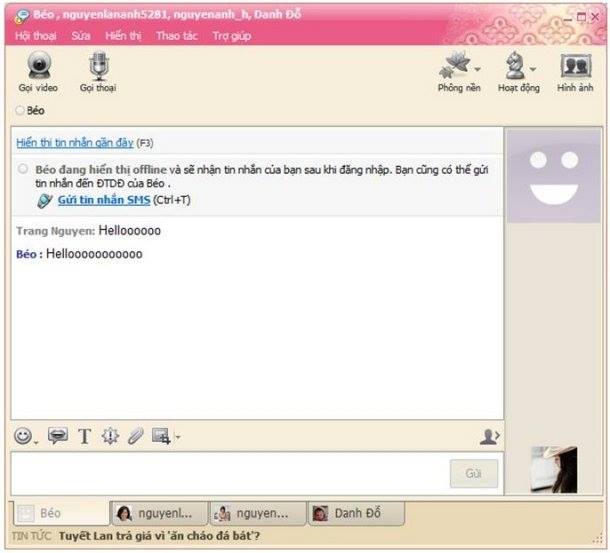Expand the Hoạt động activities dropdown
Screen dimensions: 610x553
click(x=533, y=69)
